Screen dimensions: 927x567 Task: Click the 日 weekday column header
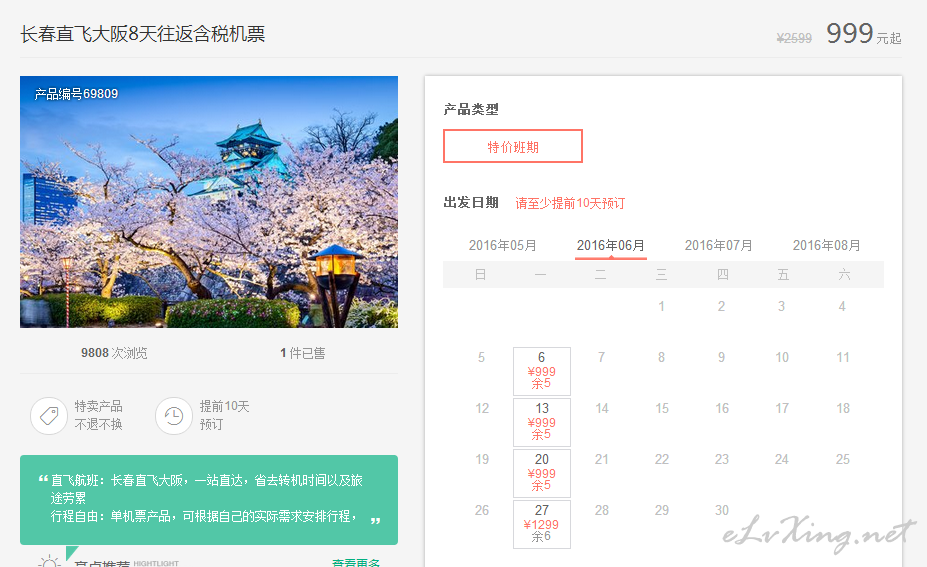click(x=481, y=274)
